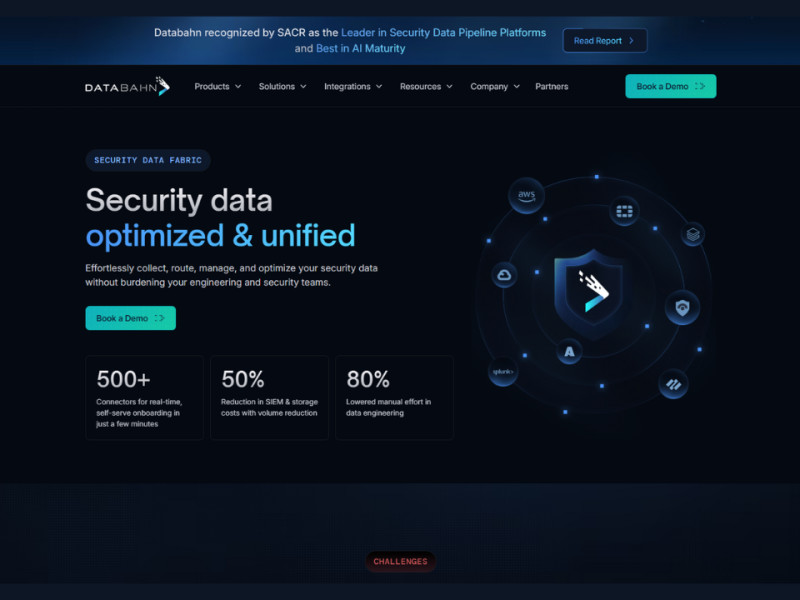Open the Products menu
Screen dimensions: 800x600
click(x=217, y=86)
